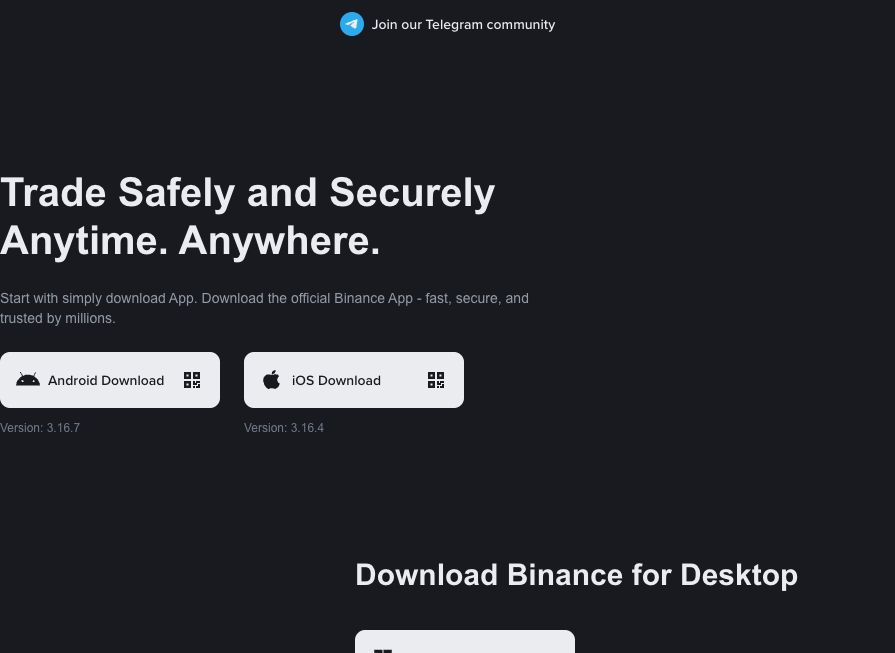Click the official Binance App description paragraph
Viewport: 895px width, 653px height.
pos(264,308)
